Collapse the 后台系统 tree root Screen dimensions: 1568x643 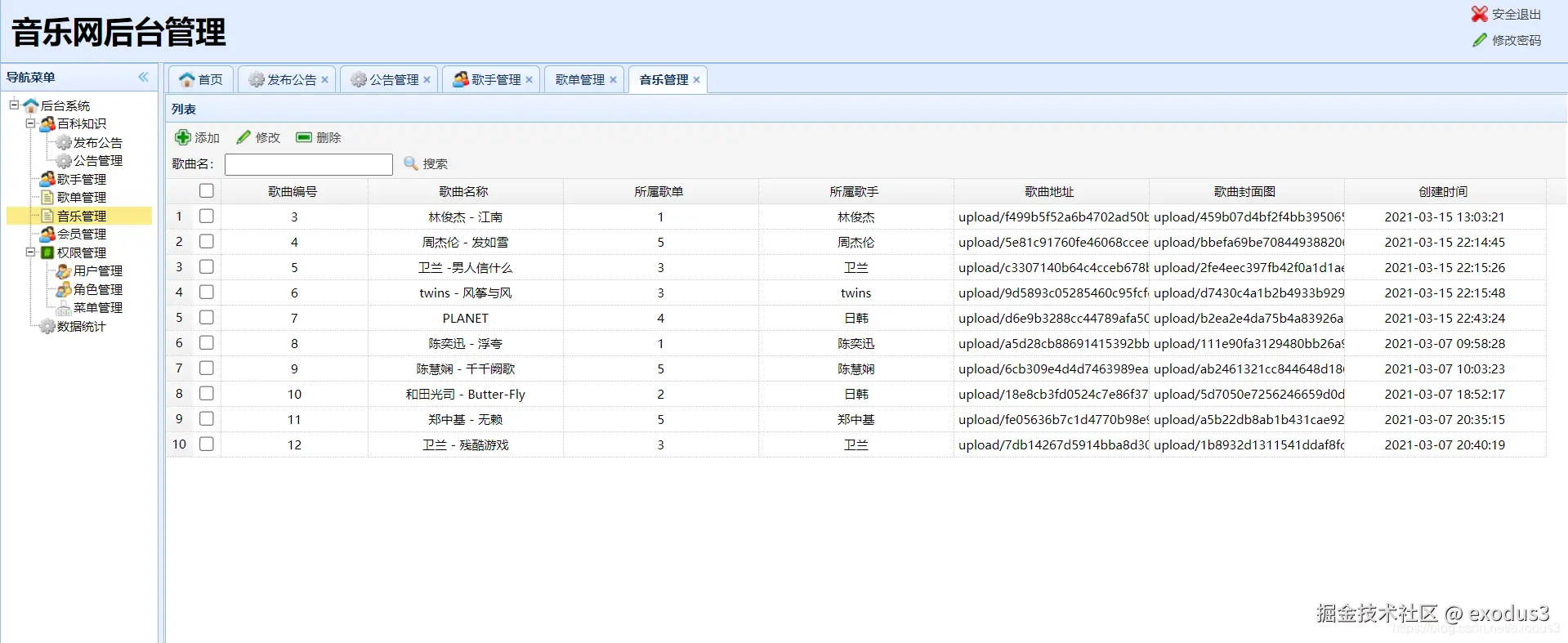(14, 105)
